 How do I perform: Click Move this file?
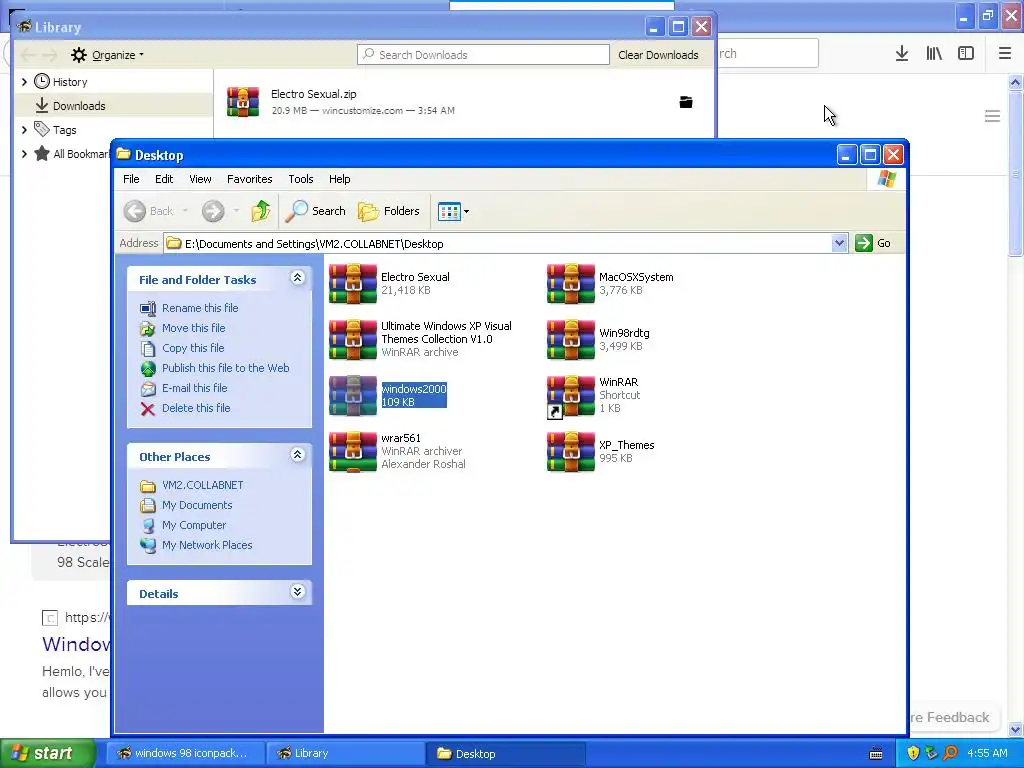(x=193, y=328)
